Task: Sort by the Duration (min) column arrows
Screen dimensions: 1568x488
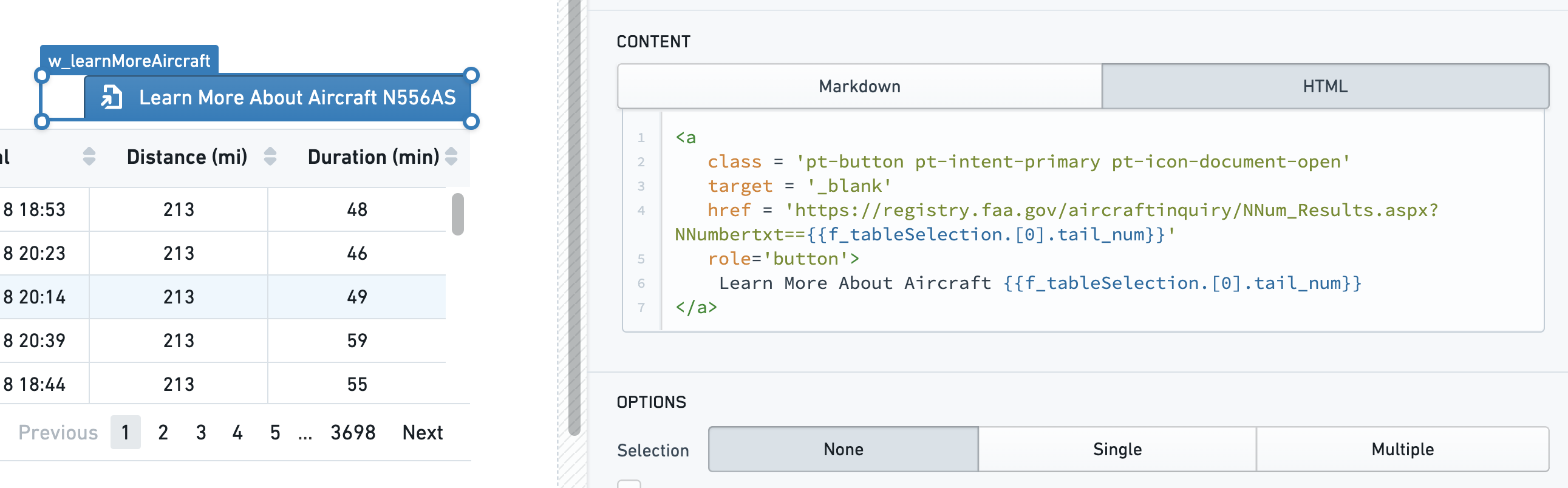Action: 451,157
